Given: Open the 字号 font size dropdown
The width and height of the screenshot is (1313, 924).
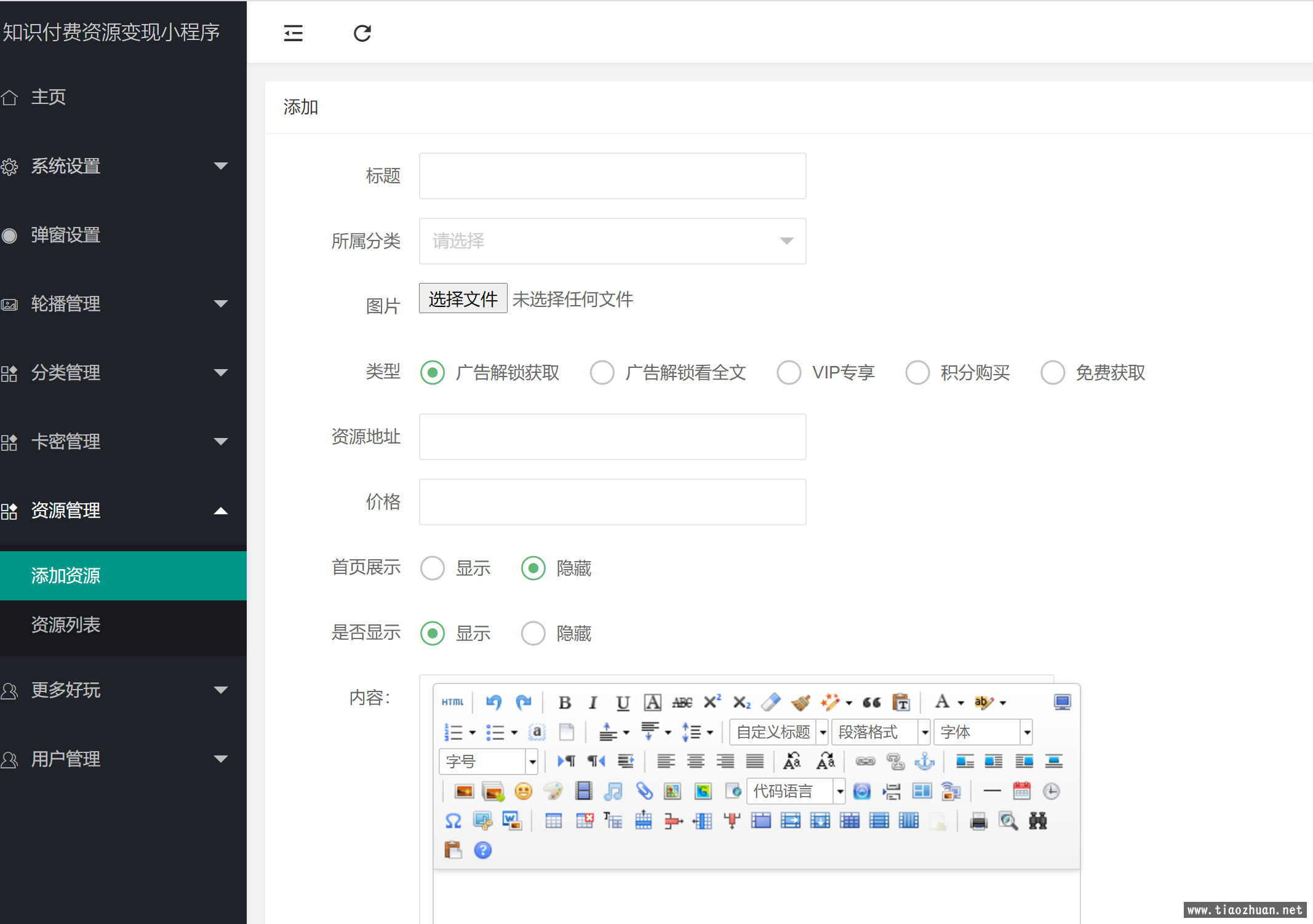Looking at the screenshot, I should tap(489, 762).
